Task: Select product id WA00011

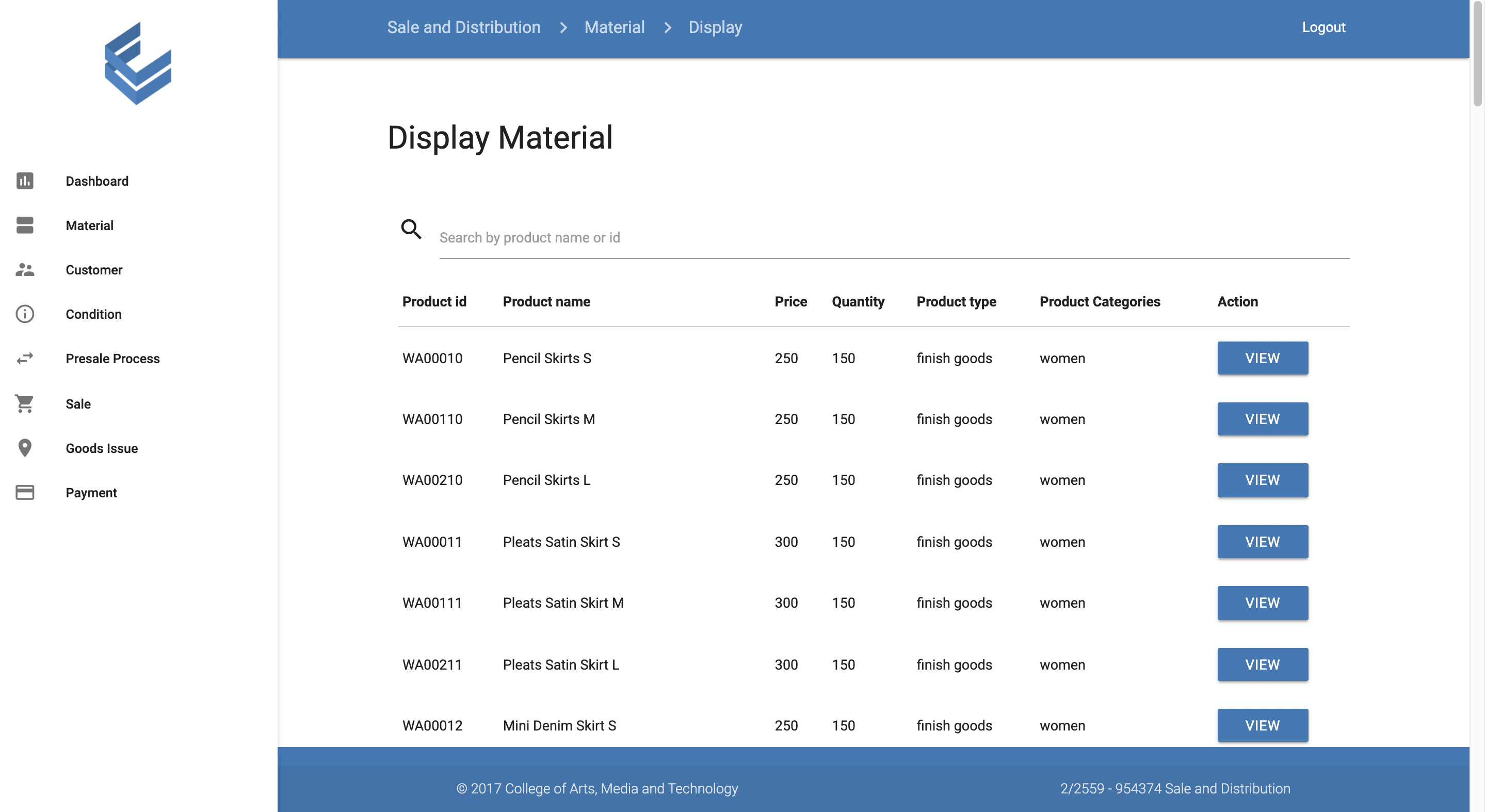Action: click(432, 542)
